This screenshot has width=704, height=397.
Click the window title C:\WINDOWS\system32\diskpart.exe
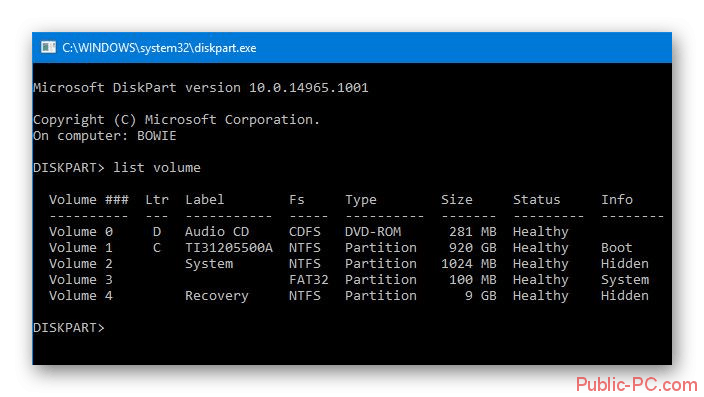coord(159,48)
